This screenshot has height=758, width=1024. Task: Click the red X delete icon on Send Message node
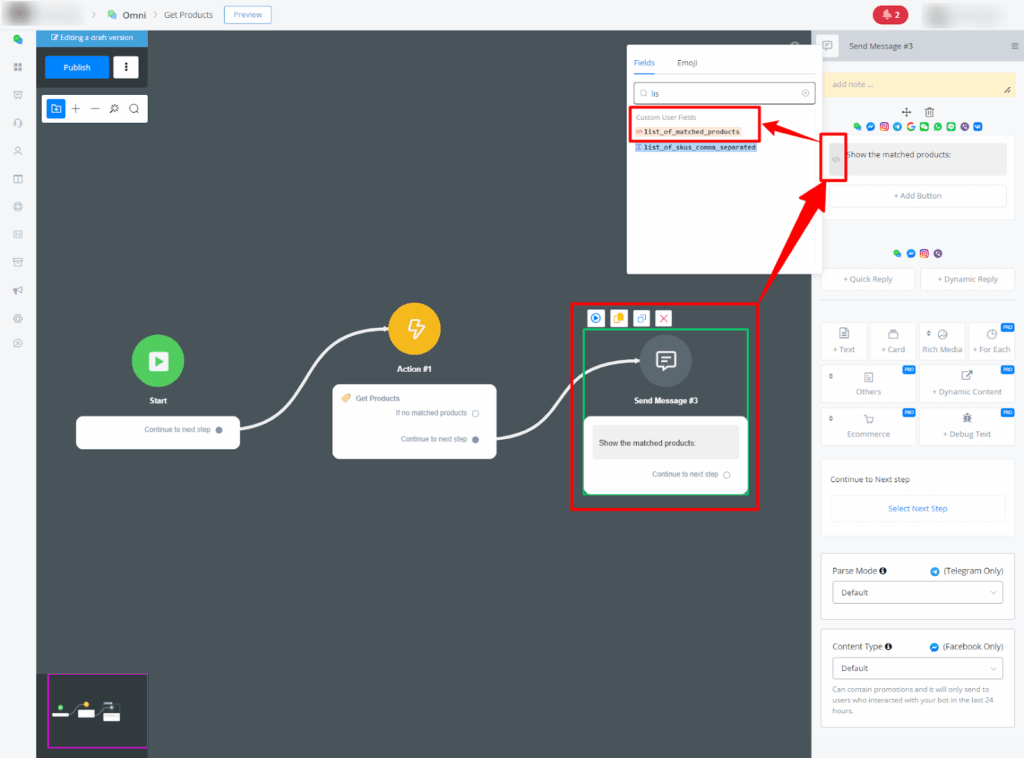click(664, 318)
